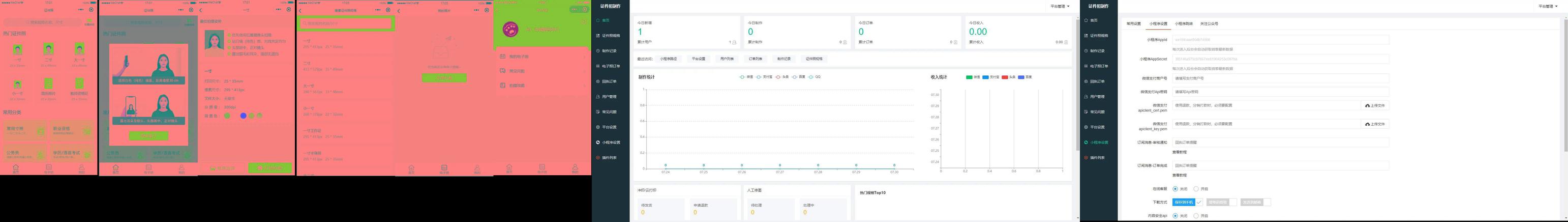This screenshot has height=222, width=1568.
Task: Click cloud upload icon for apiclient_key.pem
Action: (1367, 124)
